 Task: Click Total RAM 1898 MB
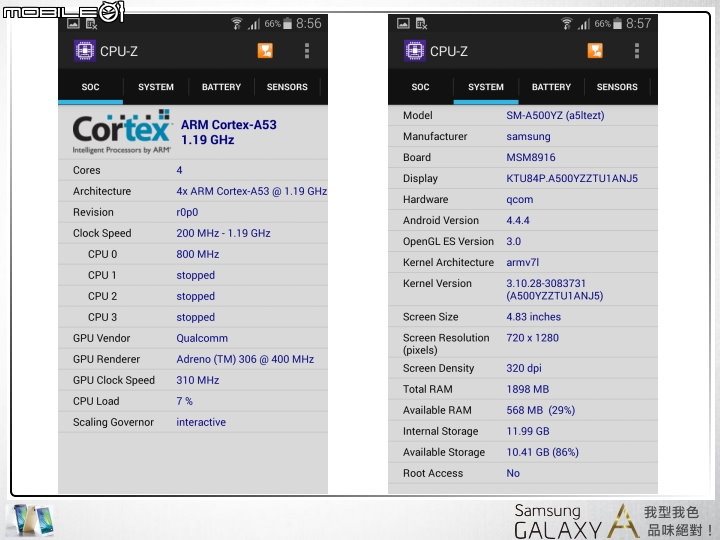click(x=528, y=389)
